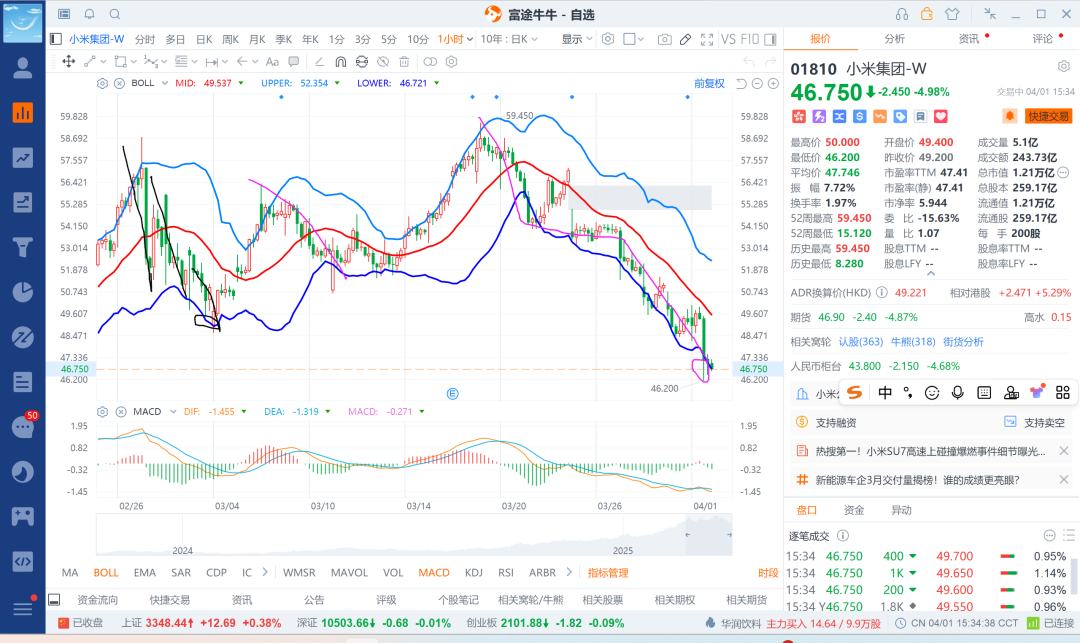Switch to the 分析 tab

(894, 39)
